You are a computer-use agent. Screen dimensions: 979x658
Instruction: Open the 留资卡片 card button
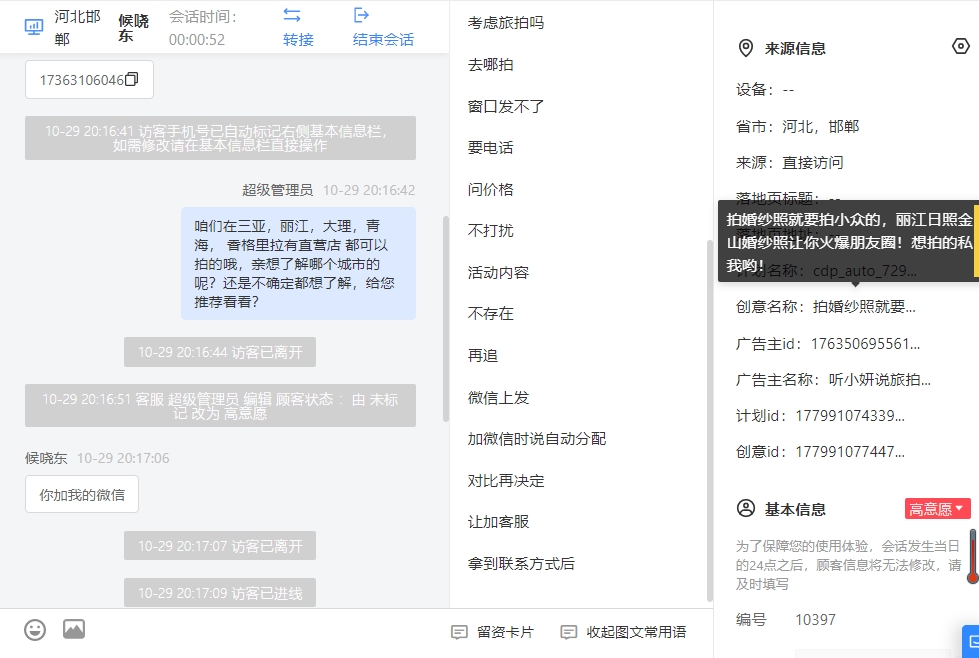coord(493,632)
